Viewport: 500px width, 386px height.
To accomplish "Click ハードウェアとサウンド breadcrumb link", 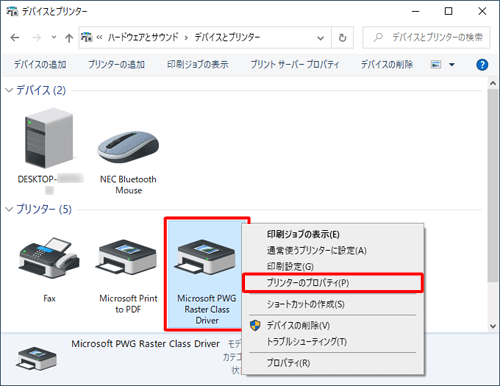I will 143,37.
